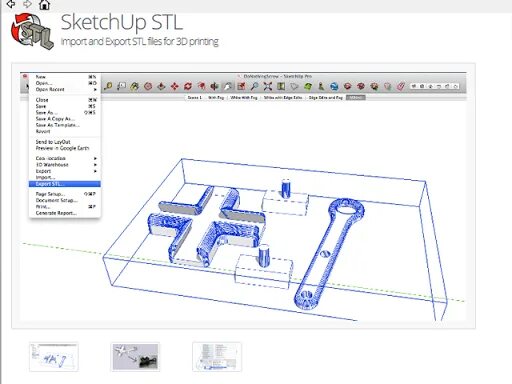This screenshot has height=384, width=512.
Task: Click the green terrain icon
Action: tap(308, 86)
